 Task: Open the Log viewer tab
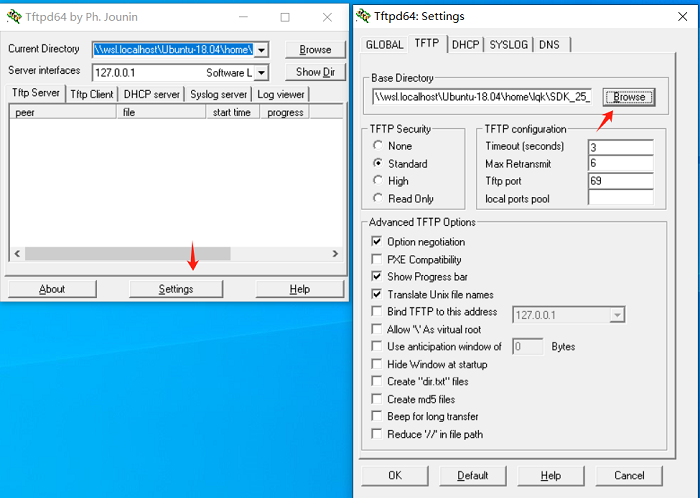click(280, 95)
